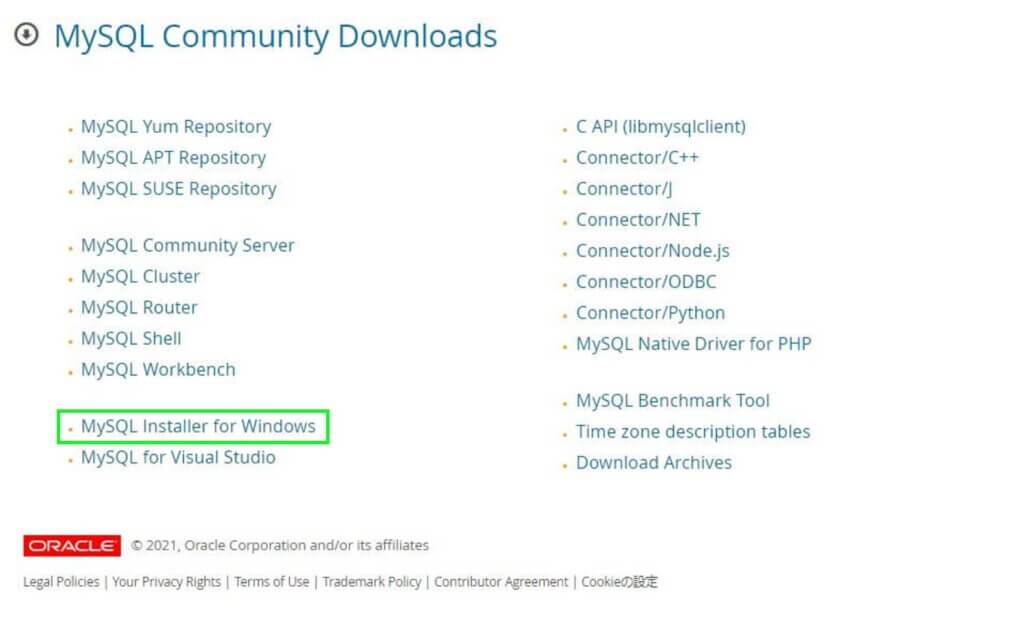Go to Connector/ODBC downloads

pyautogui.click(x=646, y=282)
